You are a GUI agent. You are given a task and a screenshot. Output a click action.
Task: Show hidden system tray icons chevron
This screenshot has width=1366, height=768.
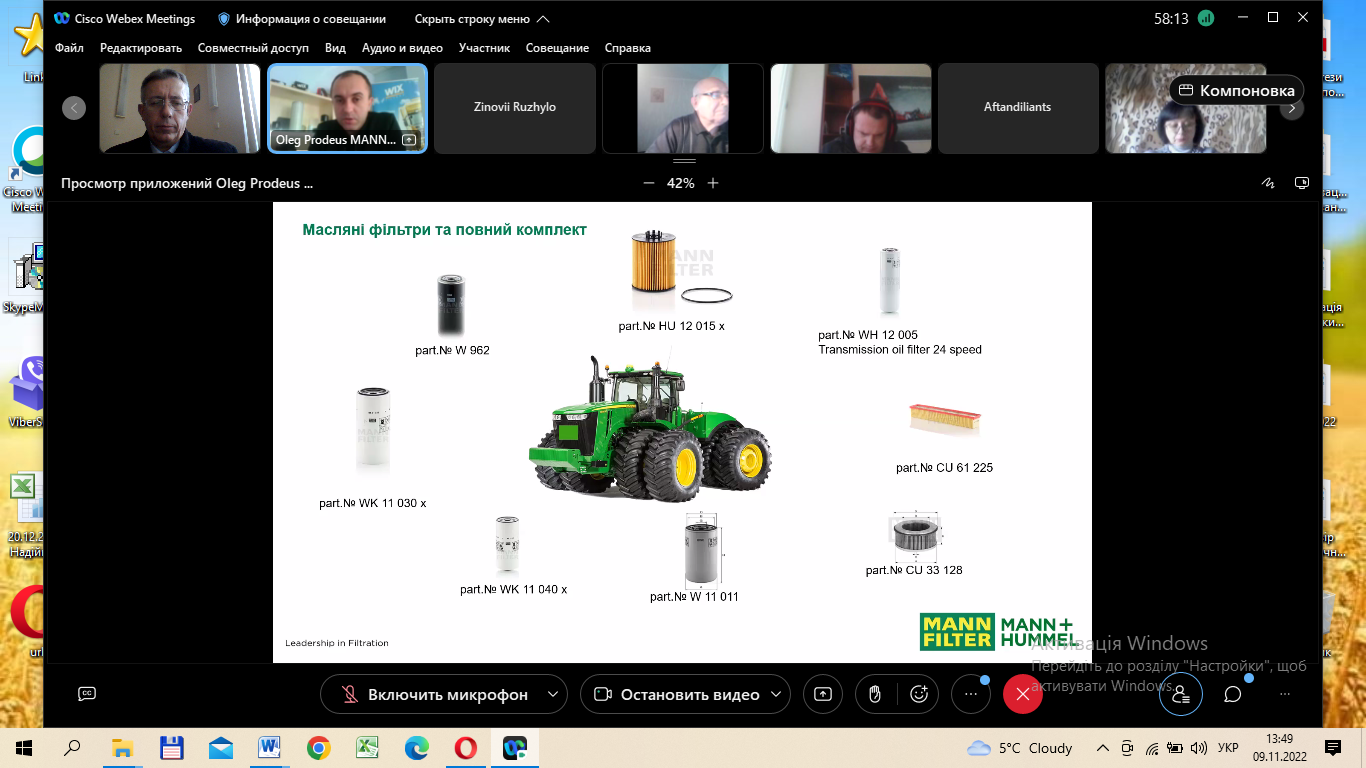coord(1103,748)
